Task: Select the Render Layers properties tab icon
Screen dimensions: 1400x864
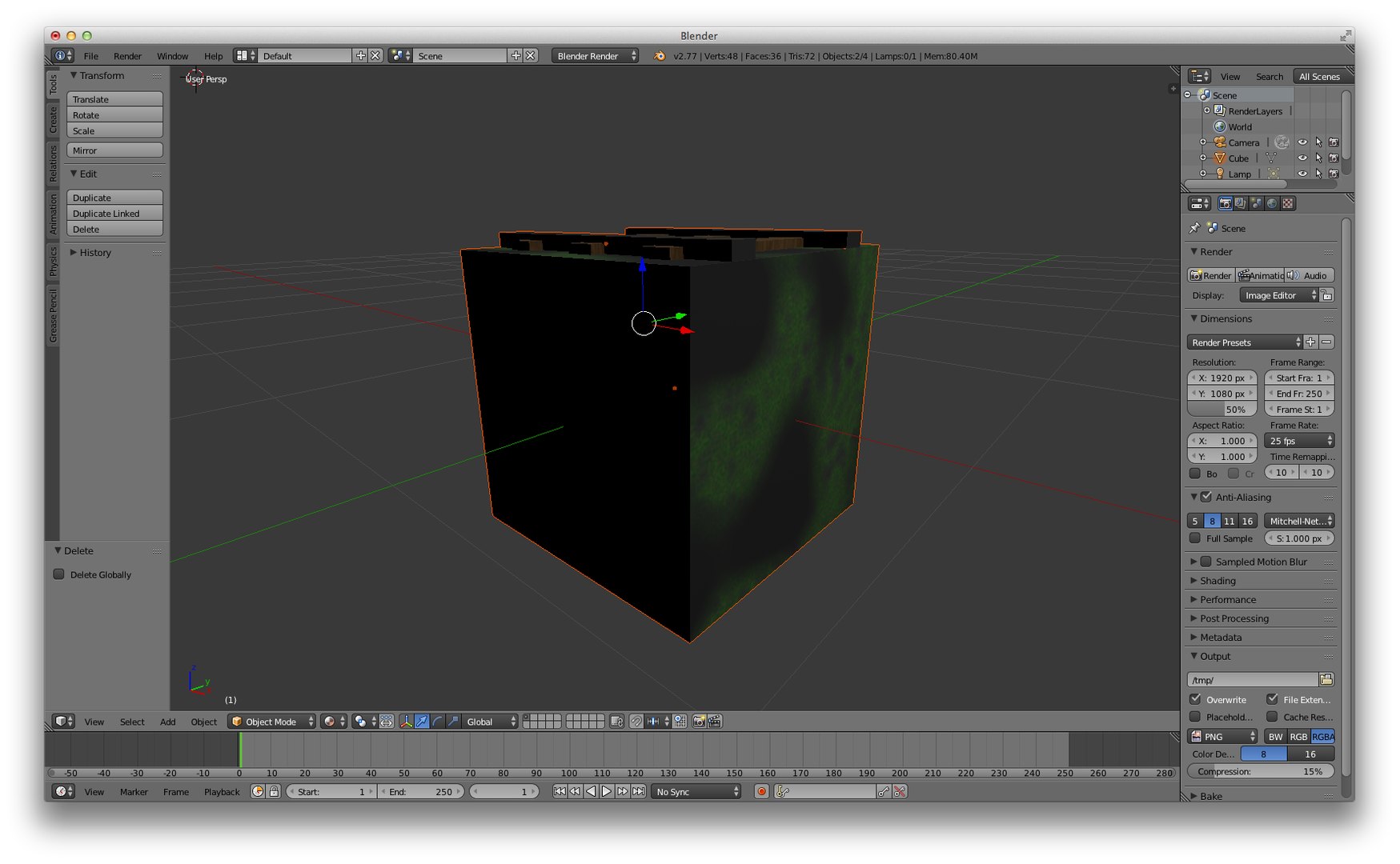Action: pyautogui.click(x=1241, y=203)
